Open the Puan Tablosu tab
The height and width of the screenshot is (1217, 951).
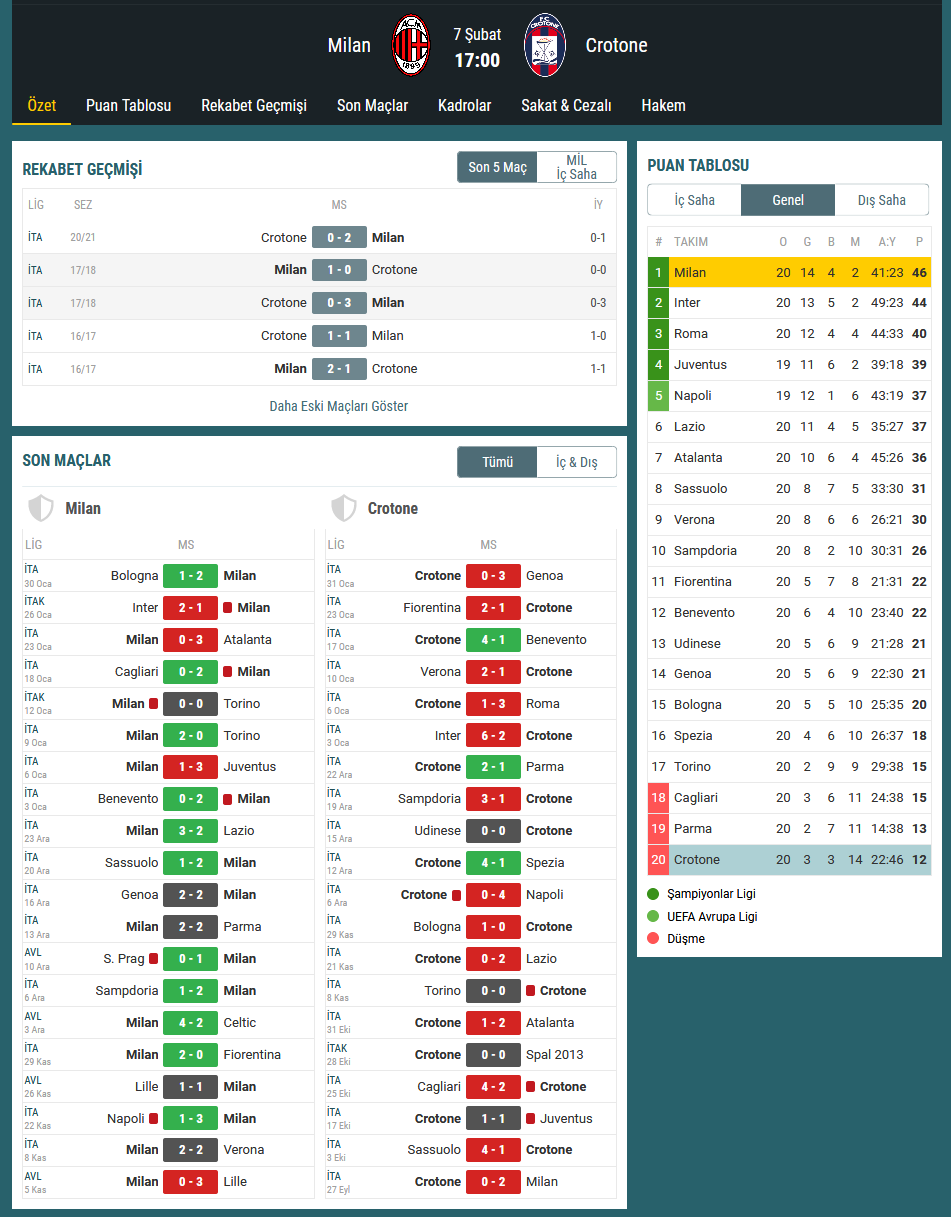(129, 105)
